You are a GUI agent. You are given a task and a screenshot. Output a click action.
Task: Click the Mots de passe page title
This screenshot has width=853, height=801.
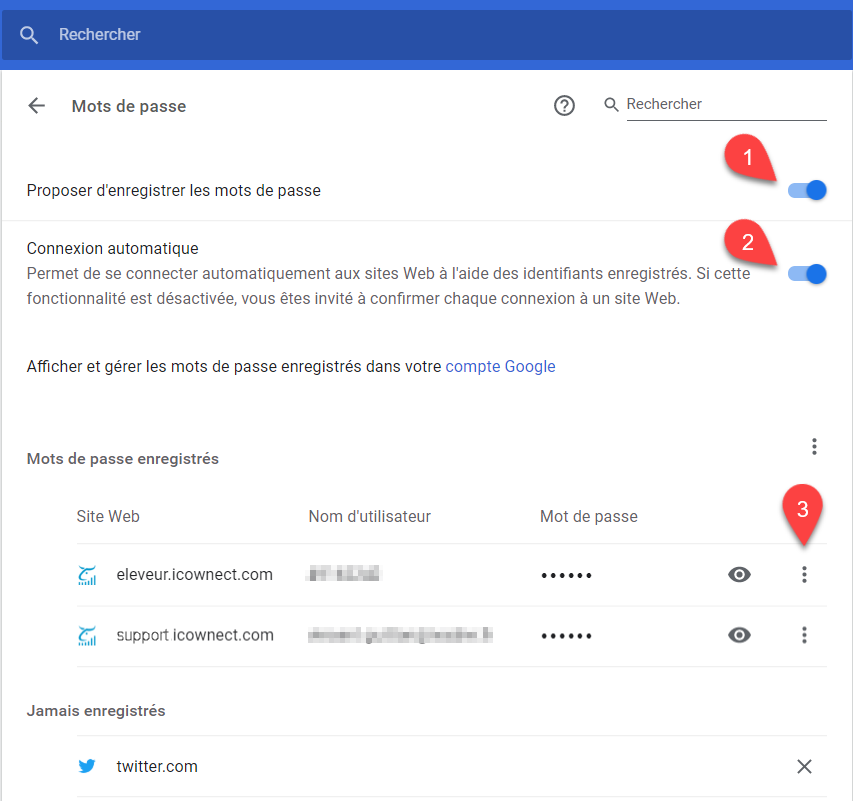pyautogui.click(x=129, y=106)
